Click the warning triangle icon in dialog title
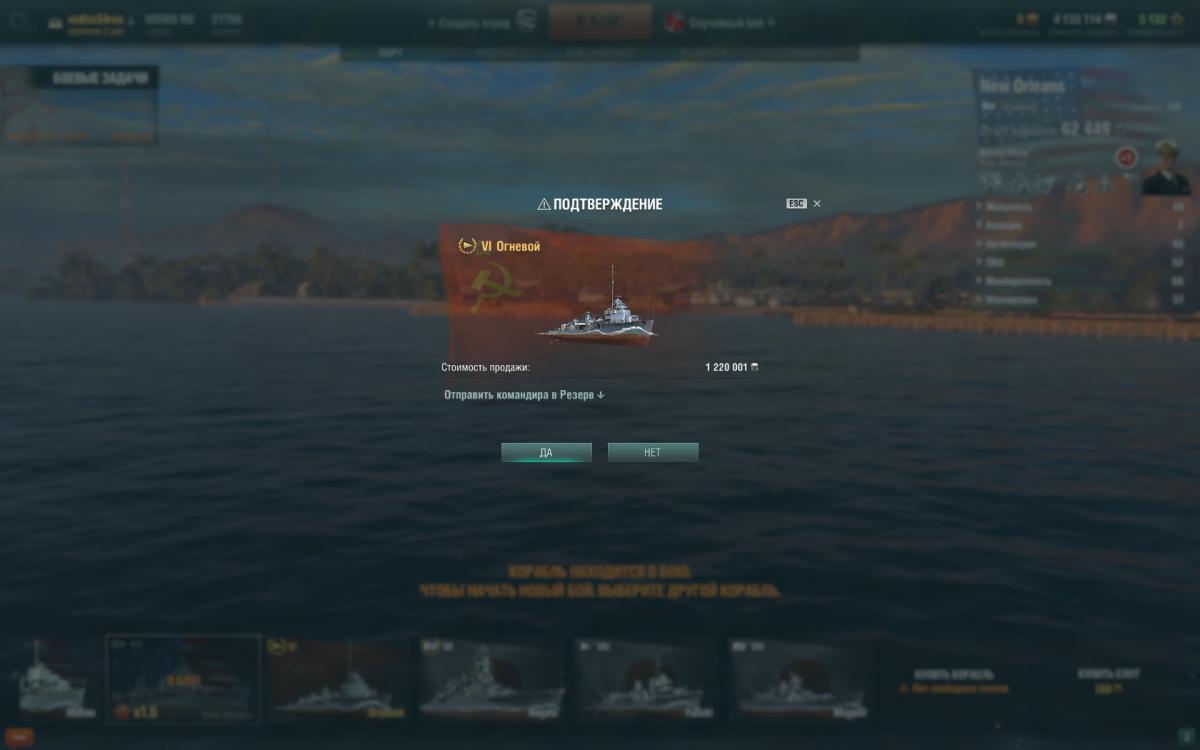The height and width of the screenshot is (750, 1200). point(544,204)
